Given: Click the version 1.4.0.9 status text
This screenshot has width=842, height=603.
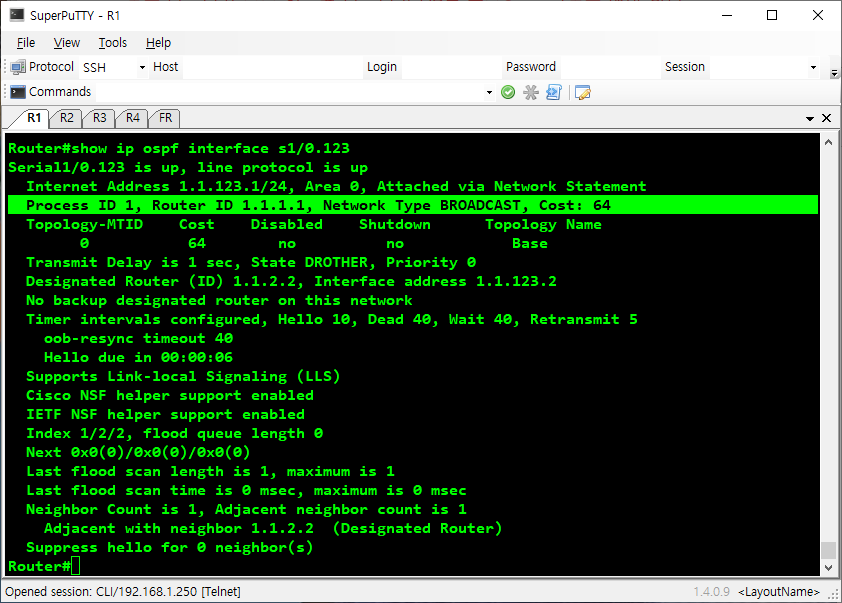Looking at the screenshot, I should pyautogui.click(x=711, y=592).
